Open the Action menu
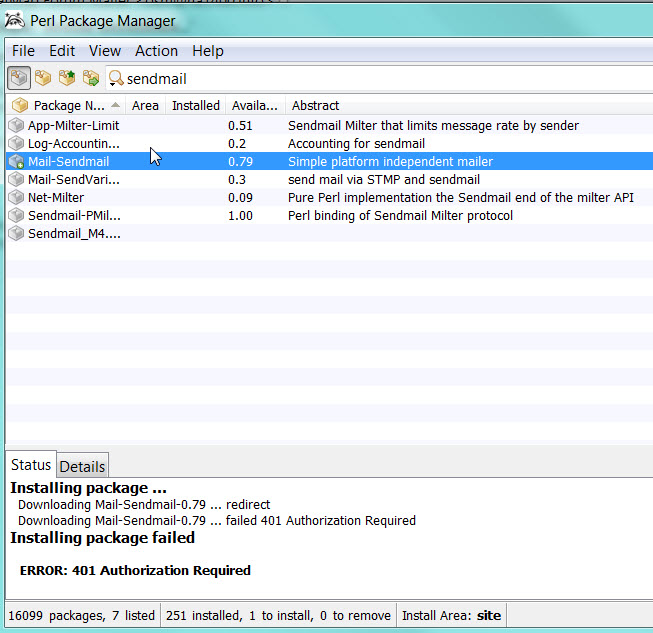The height and width of the screenshot is (633, 653). point(156,51)
